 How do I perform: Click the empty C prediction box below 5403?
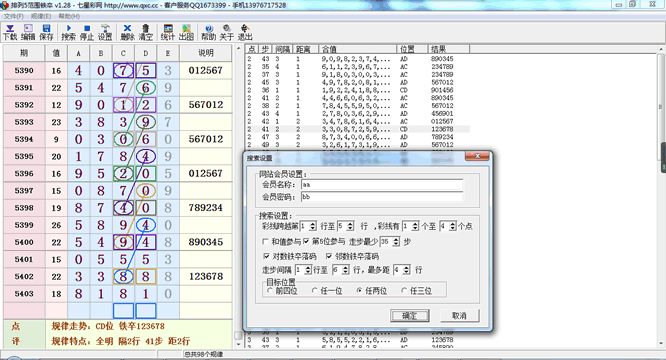point(123,310)
